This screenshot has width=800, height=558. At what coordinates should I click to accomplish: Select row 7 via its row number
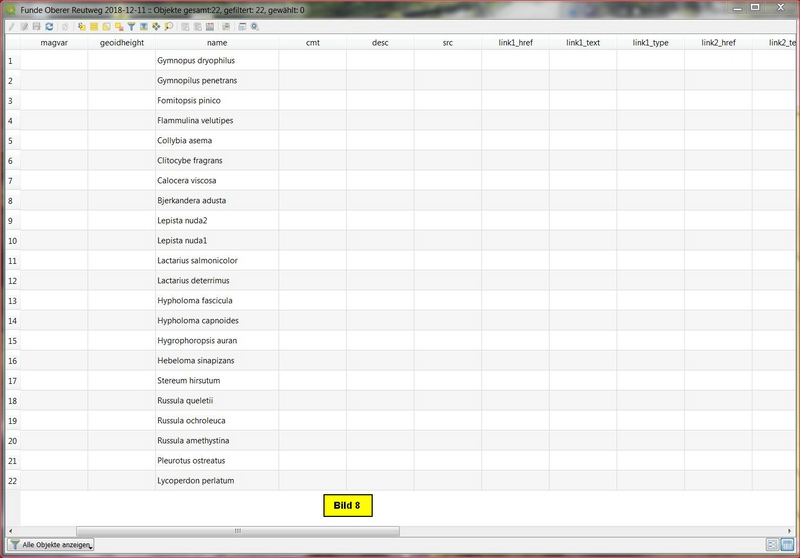point(10,181)
